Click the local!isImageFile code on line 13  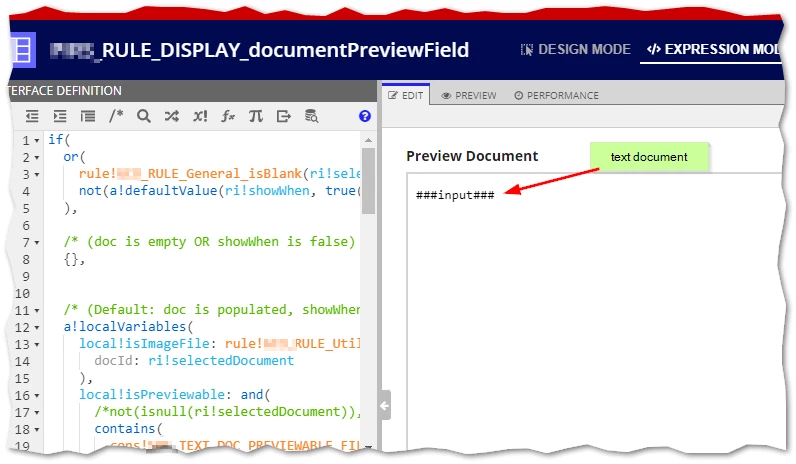pyautogui.click(x=144, y=344)
